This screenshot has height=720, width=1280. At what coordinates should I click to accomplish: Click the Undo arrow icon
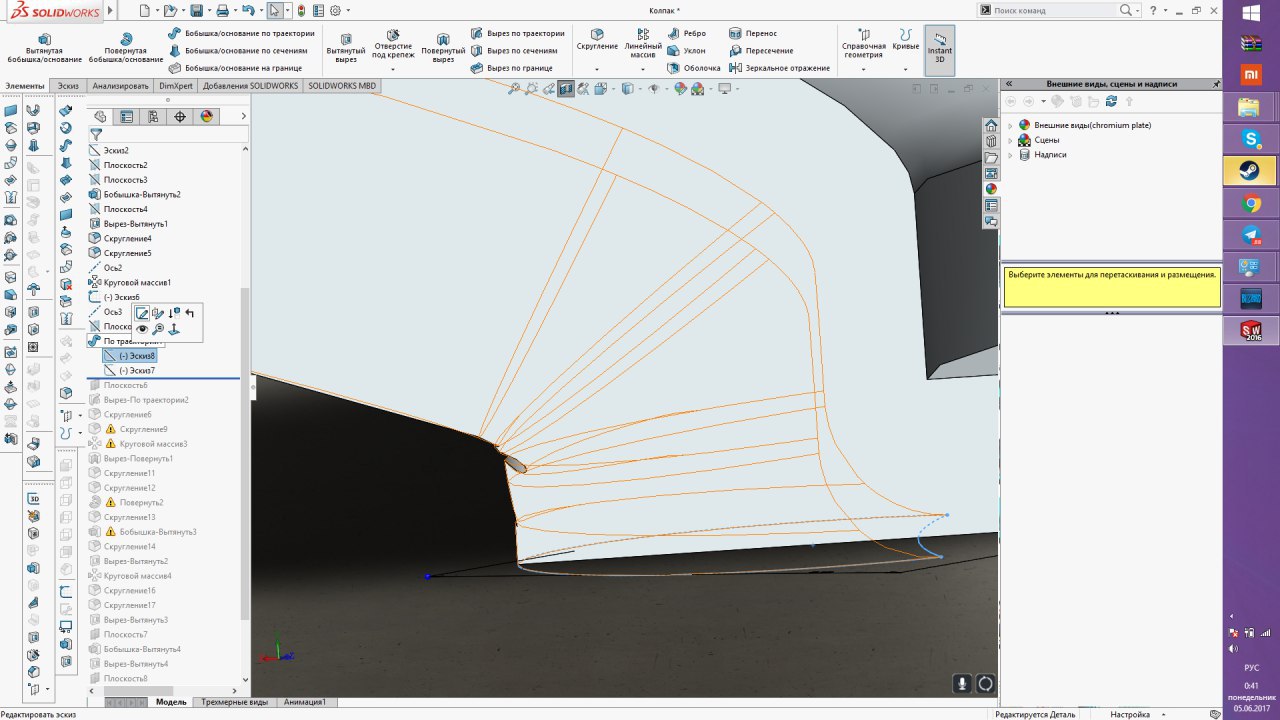(248, 10)
